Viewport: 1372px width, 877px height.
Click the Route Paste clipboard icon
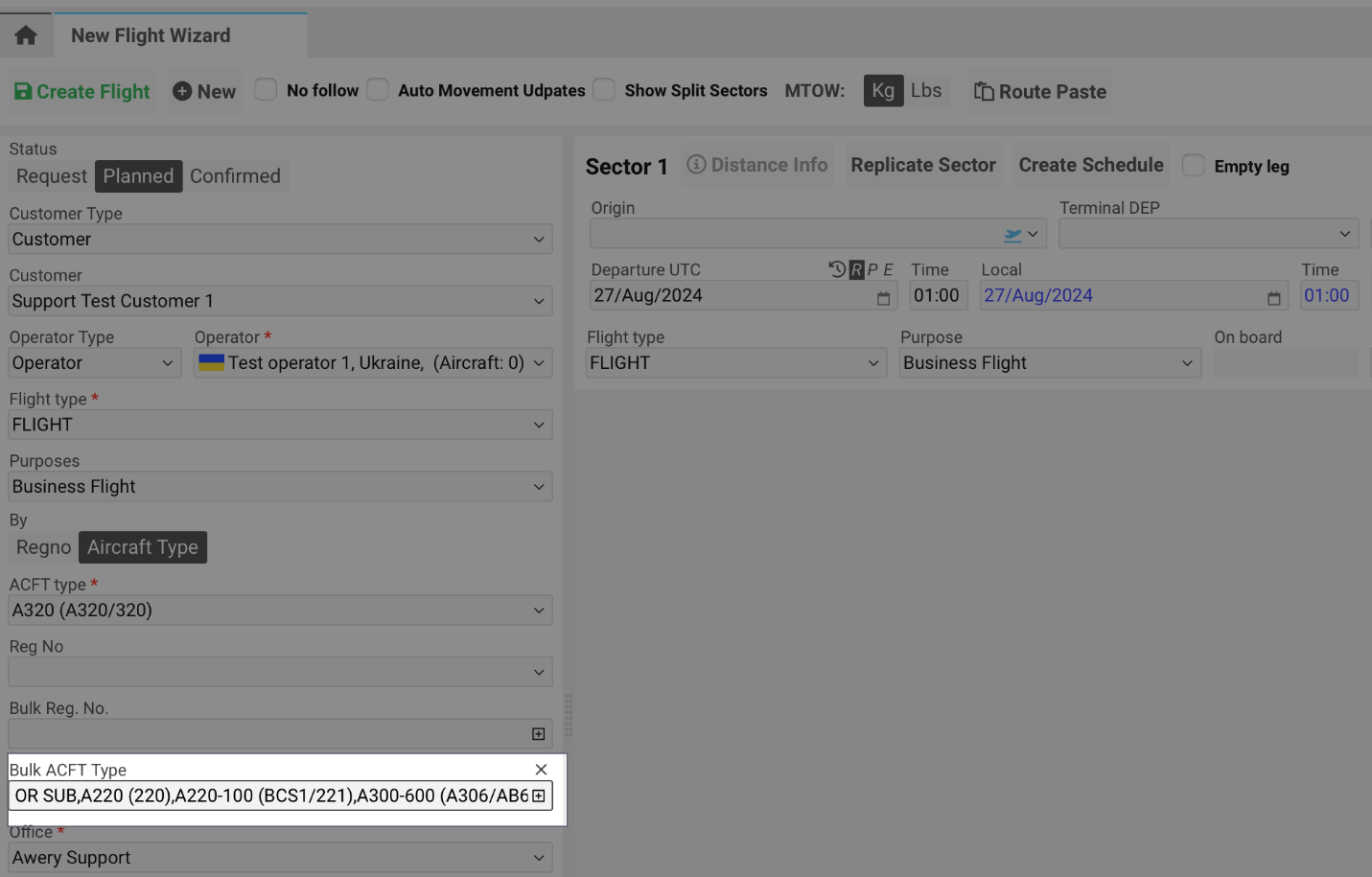coord(983,91)
